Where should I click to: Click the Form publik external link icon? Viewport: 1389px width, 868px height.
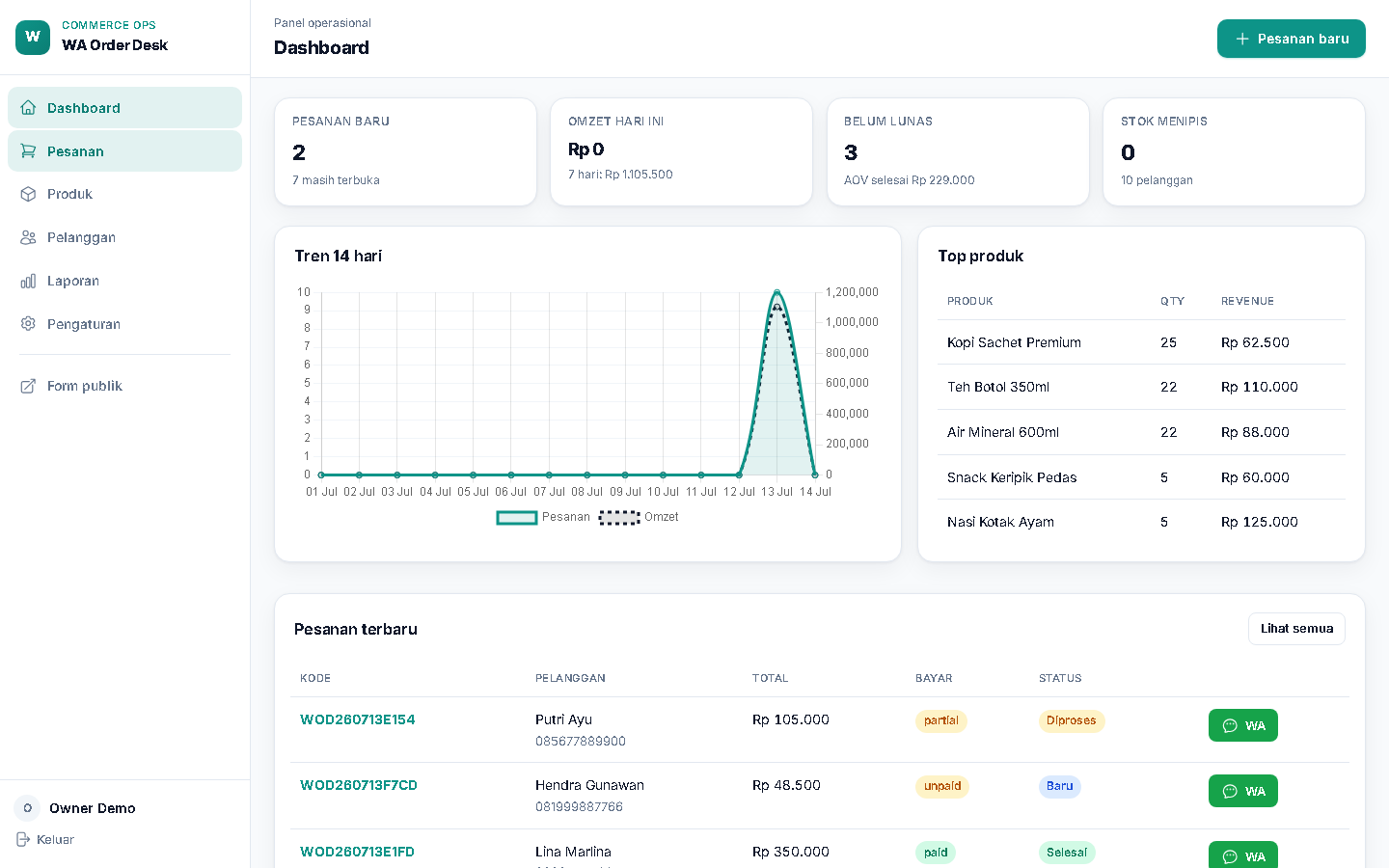pyautogui.click(x=28, y=386)
